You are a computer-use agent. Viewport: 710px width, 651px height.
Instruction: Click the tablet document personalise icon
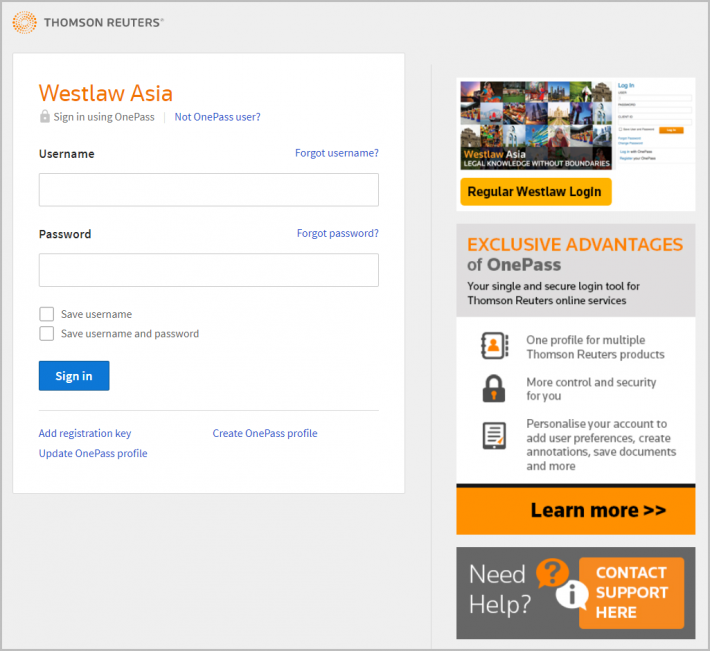[x=494, y=436]
